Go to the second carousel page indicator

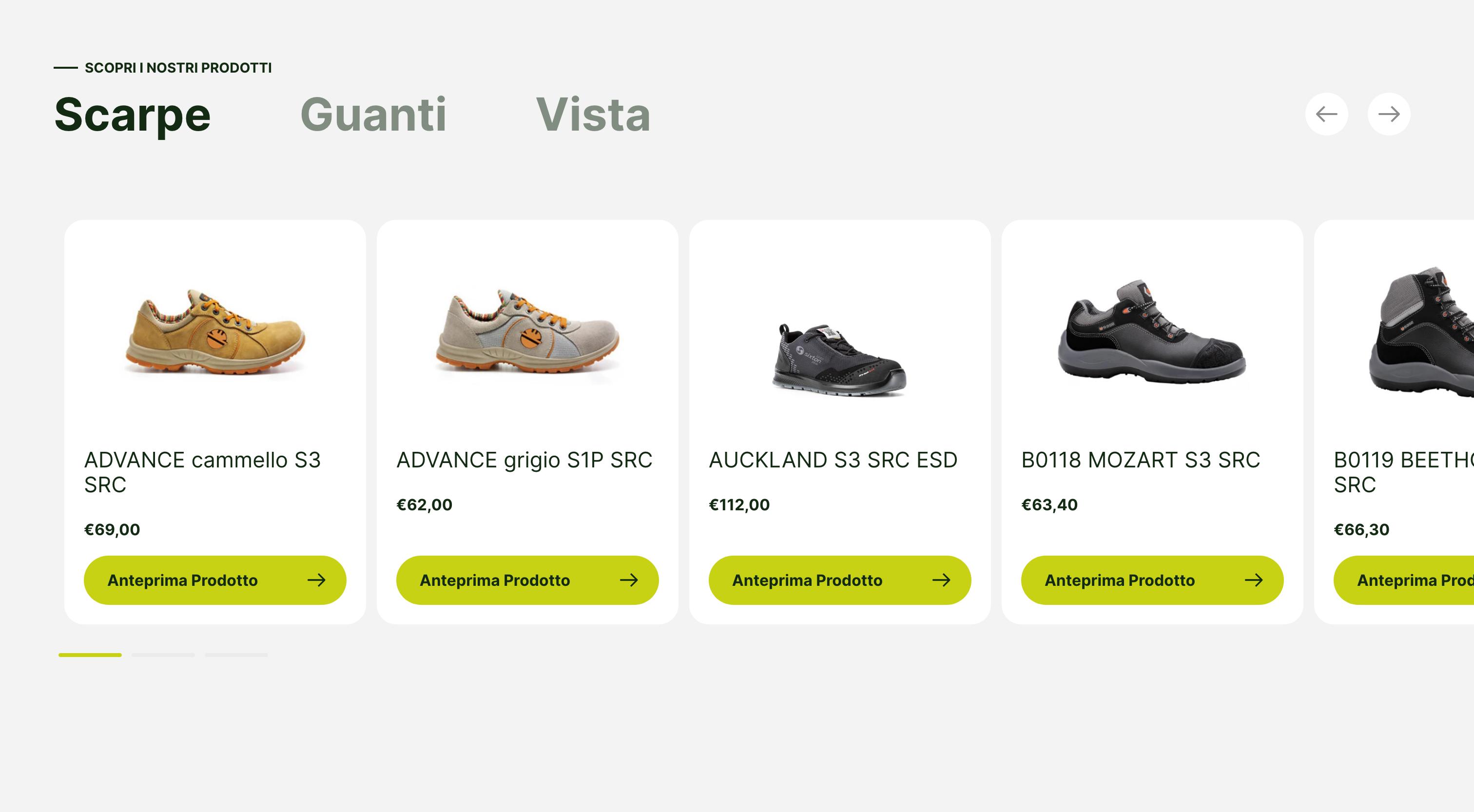pyautogui.click(x=163, y=655)
